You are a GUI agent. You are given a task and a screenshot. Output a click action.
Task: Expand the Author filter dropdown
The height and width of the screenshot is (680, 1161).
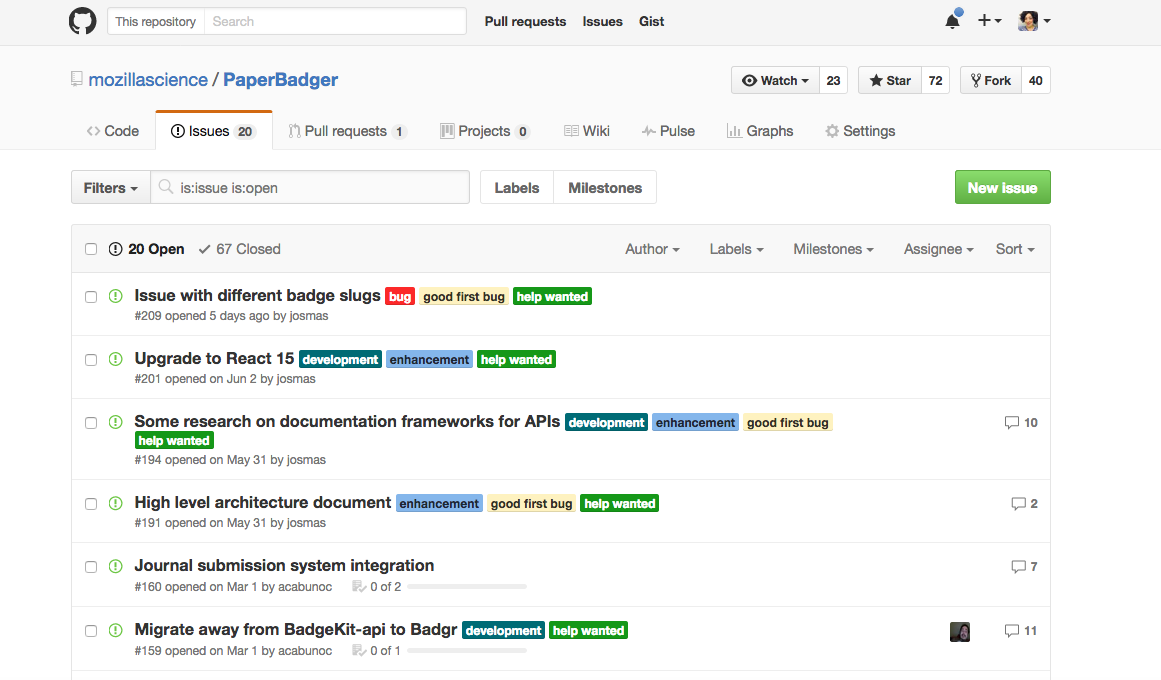tap(652, 249)
